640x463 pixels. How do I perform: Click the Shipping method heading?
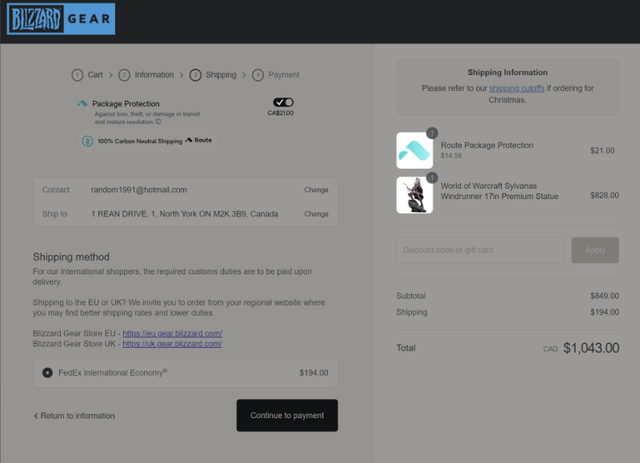(x=71, y=257)
